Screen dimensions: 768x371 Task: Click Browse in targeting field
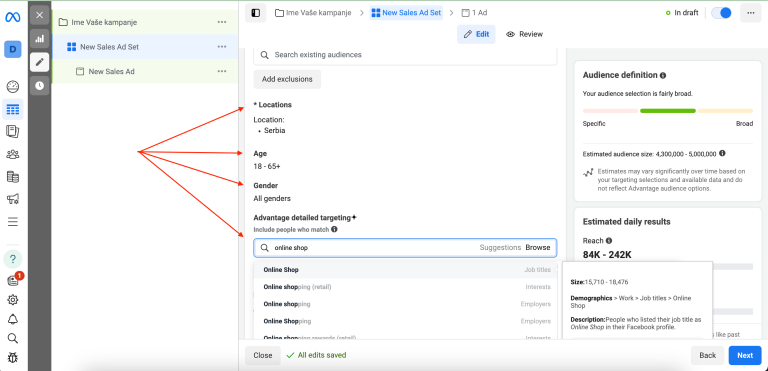pyautogui.click(x=538, y=247)
